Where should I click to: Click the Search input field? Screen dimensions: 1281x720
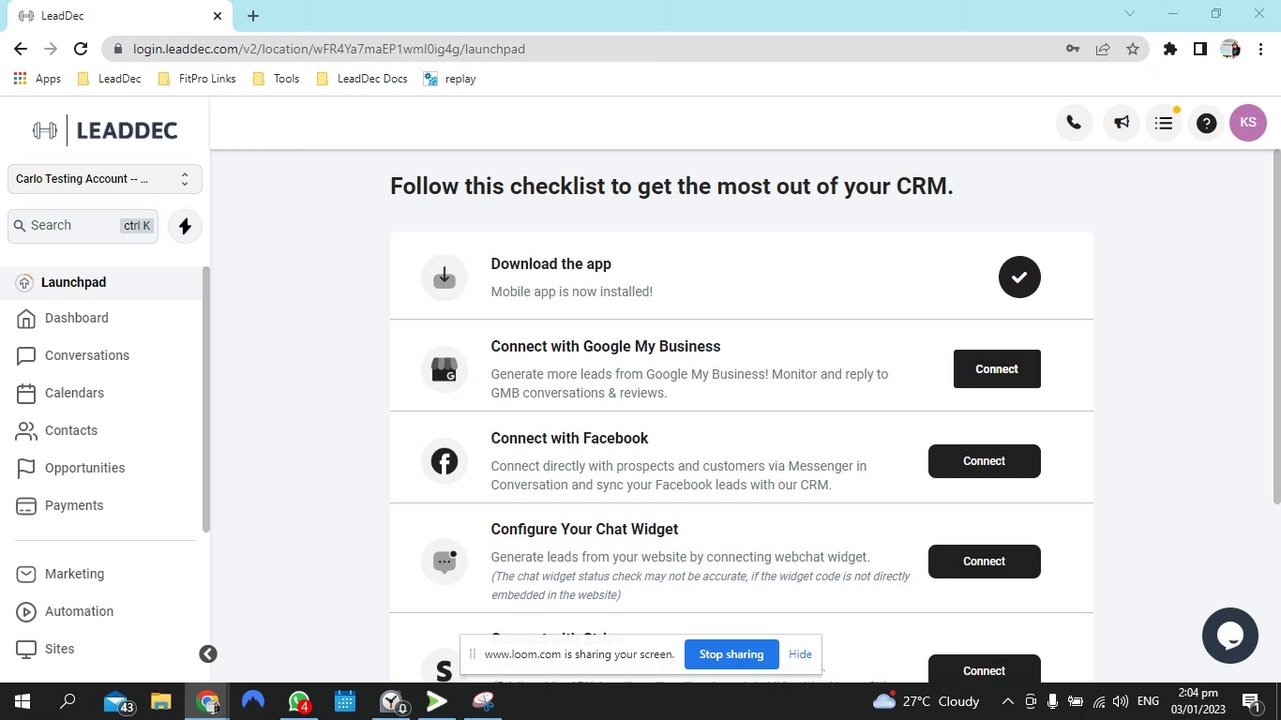83,226
